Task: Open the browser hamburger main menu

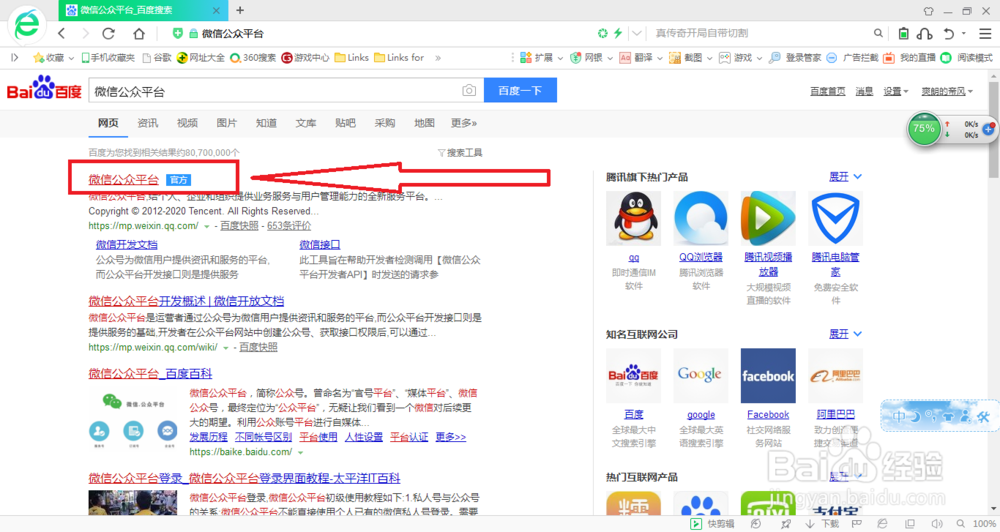Action: click(x=985, y=33)
